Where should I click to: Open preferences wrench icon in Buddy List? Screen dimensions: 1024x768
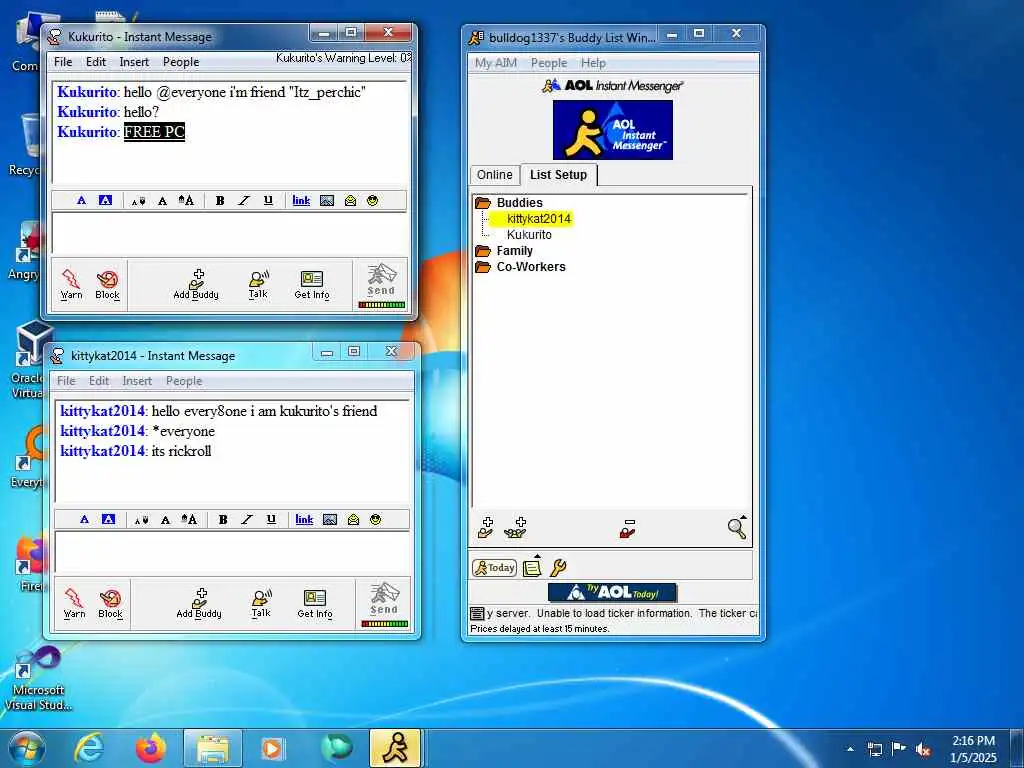(558, 568)
